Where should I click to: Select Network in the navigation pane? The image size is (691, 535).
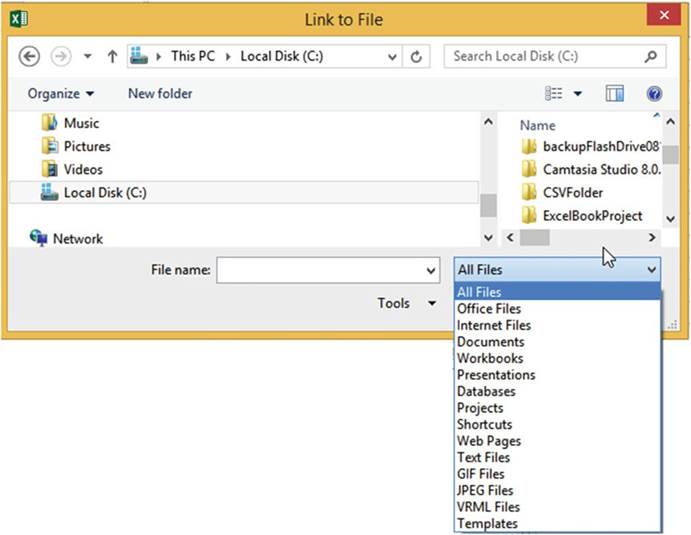click(x=77, y=239)
